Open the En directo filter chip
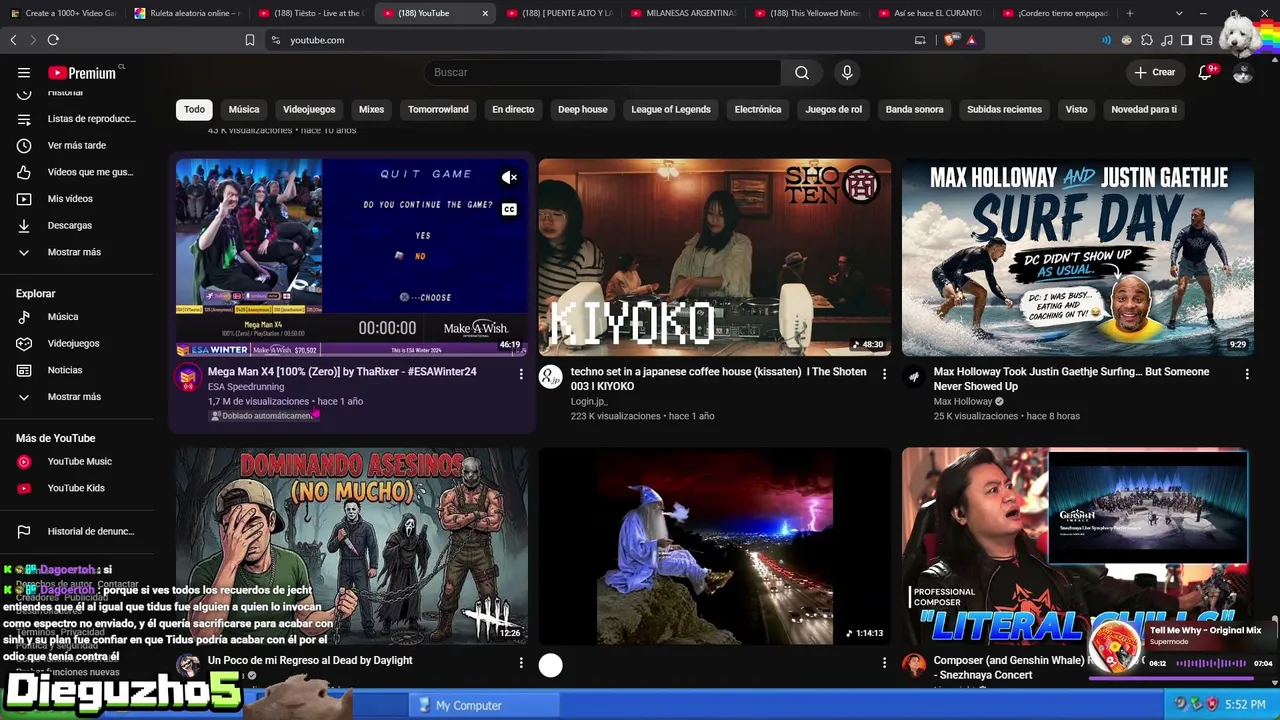 tap(513, 109)
